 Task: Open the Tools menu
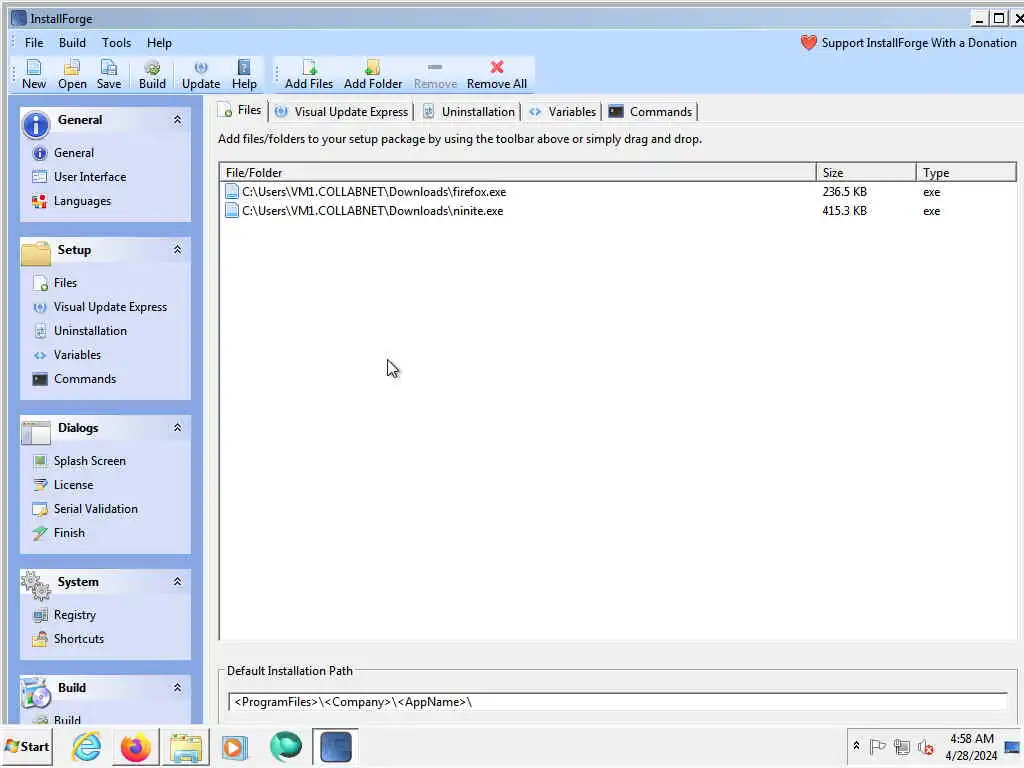coord(116,43)
